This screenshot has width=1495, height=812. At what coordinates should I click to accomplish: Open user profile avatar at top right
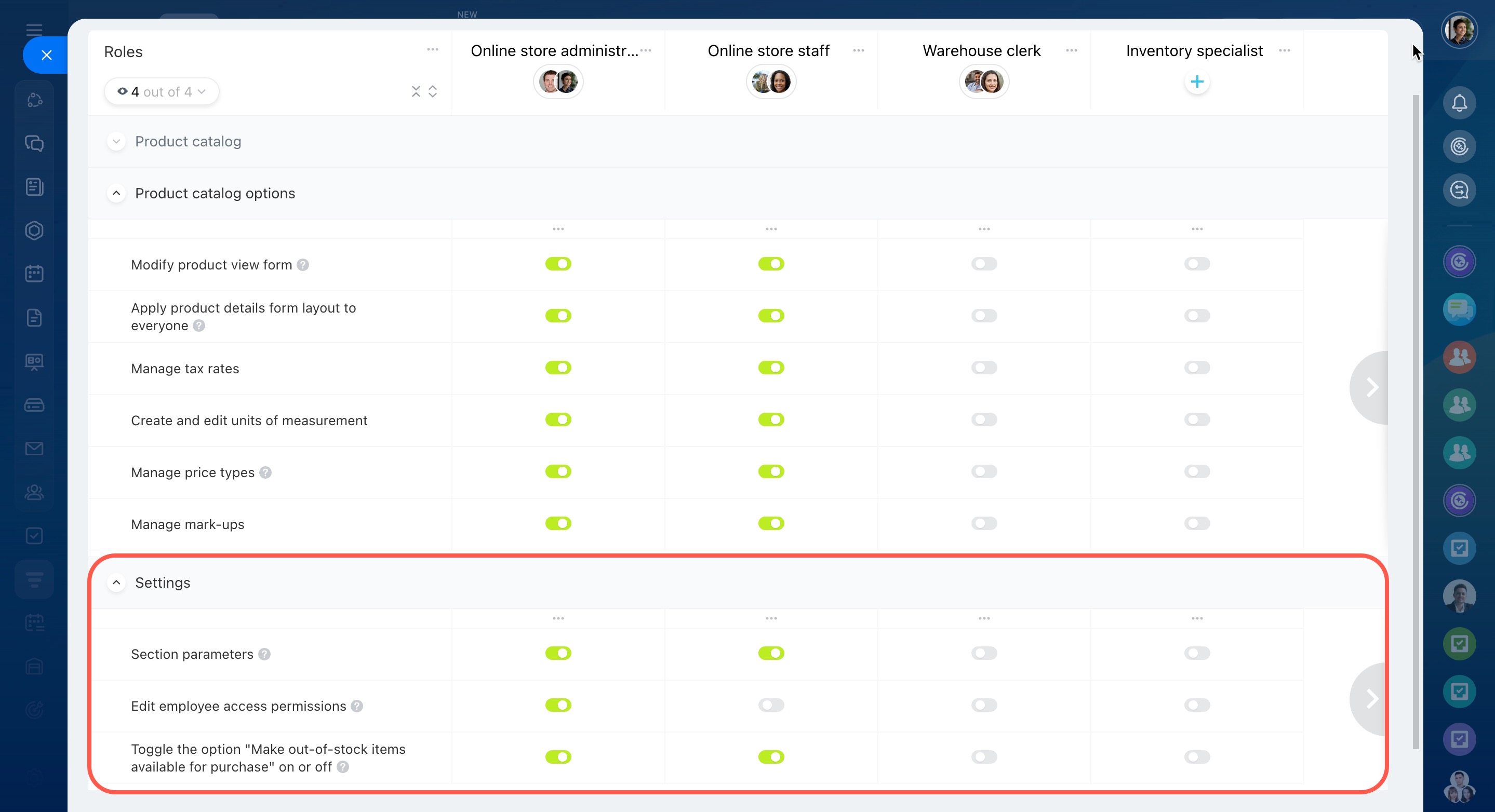1459,30
